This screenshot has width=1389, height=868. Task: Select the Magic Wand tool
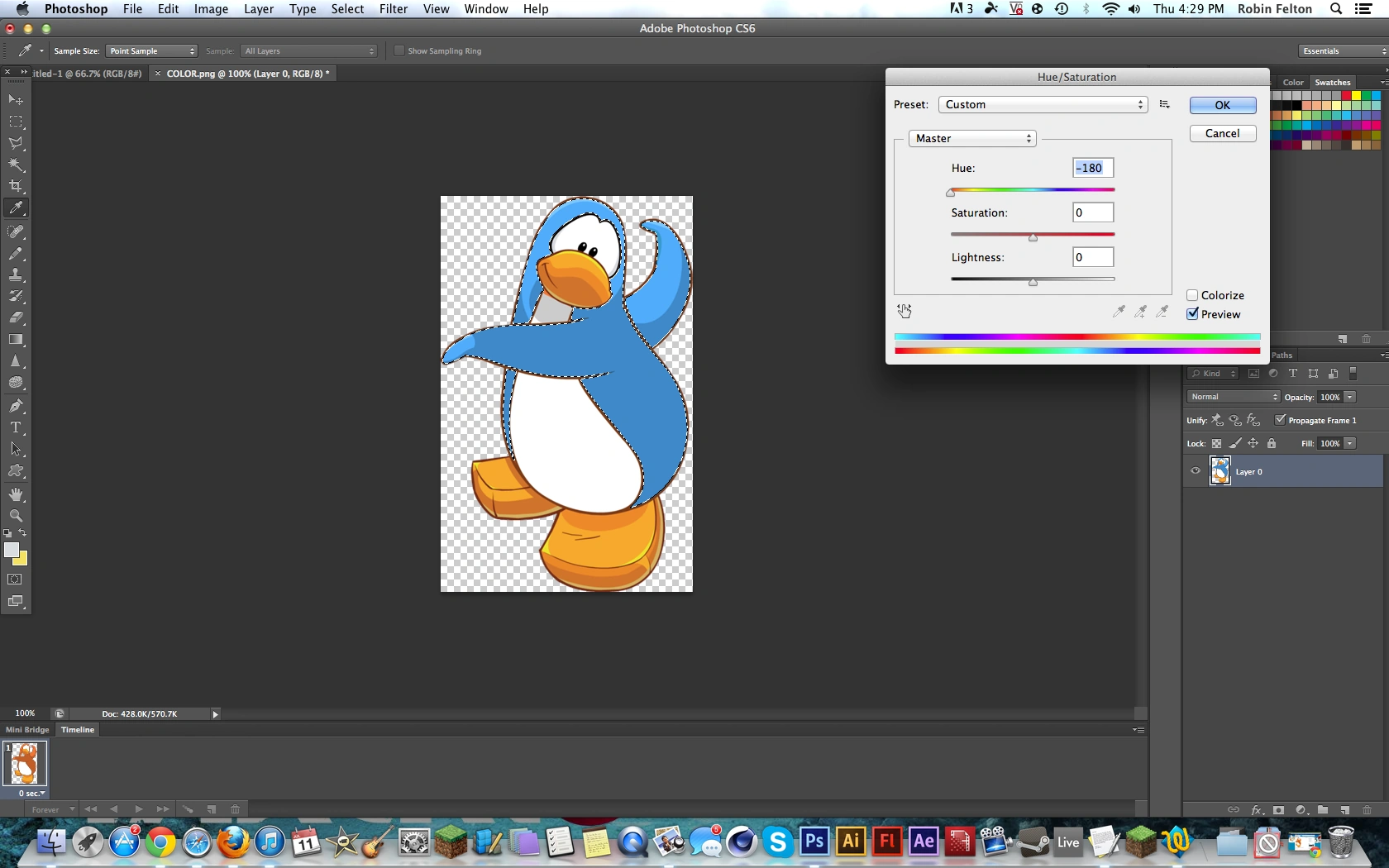pyautogui.click(x=16, y=165)
